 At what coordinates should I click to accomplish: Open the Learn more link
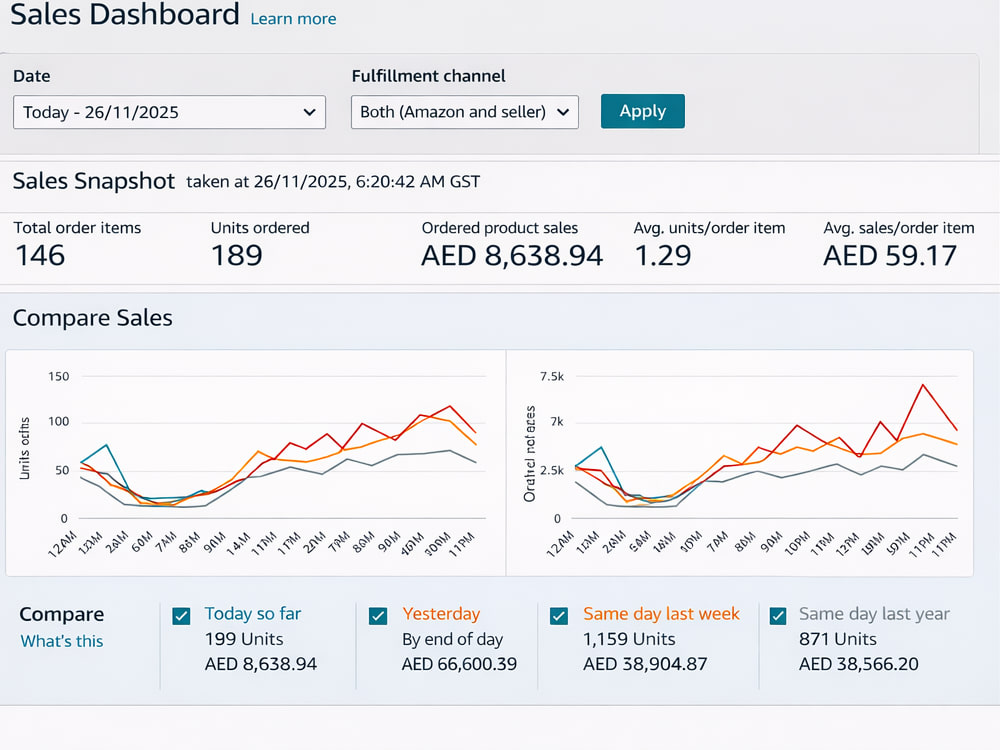[x=293, y=18]
